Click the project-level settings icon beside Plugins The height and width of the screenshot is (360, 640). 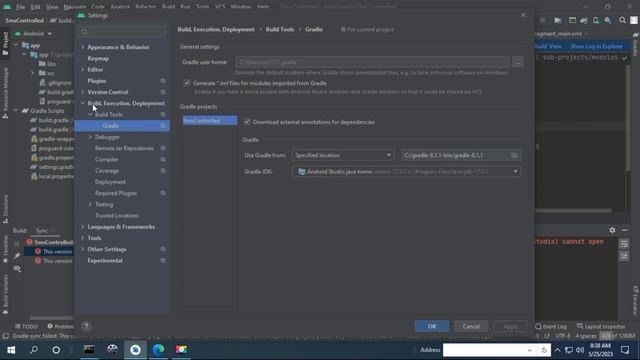[x=163, y=81]
